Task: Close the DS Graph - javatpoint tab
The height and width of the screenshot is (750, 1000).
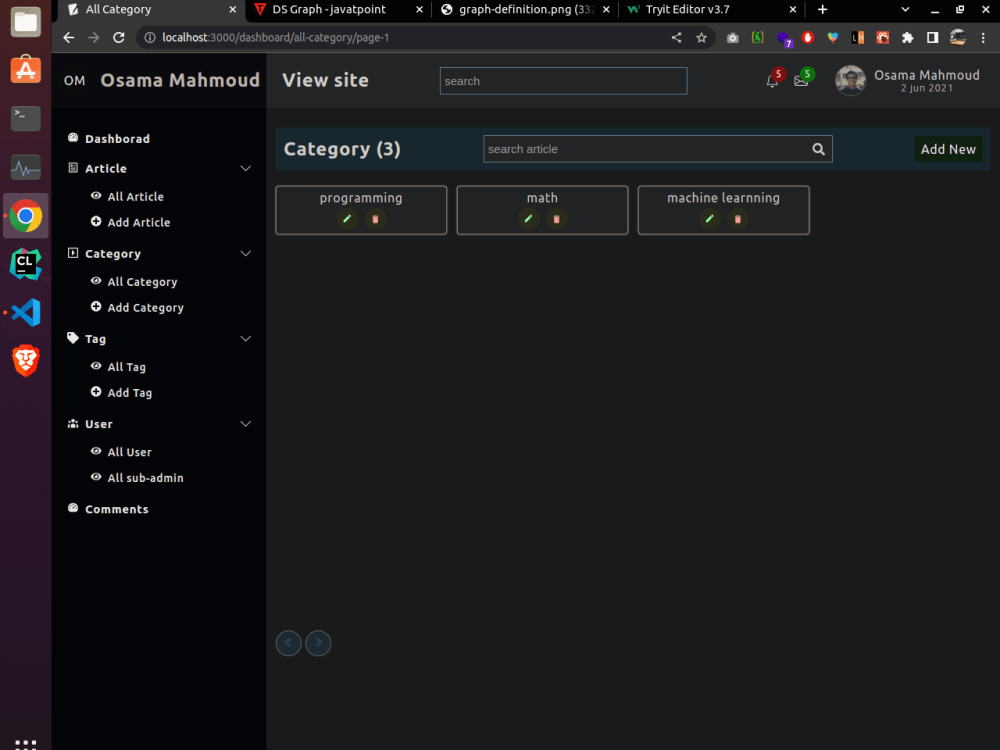Action: pyautogui.click(x=419, y=10)
